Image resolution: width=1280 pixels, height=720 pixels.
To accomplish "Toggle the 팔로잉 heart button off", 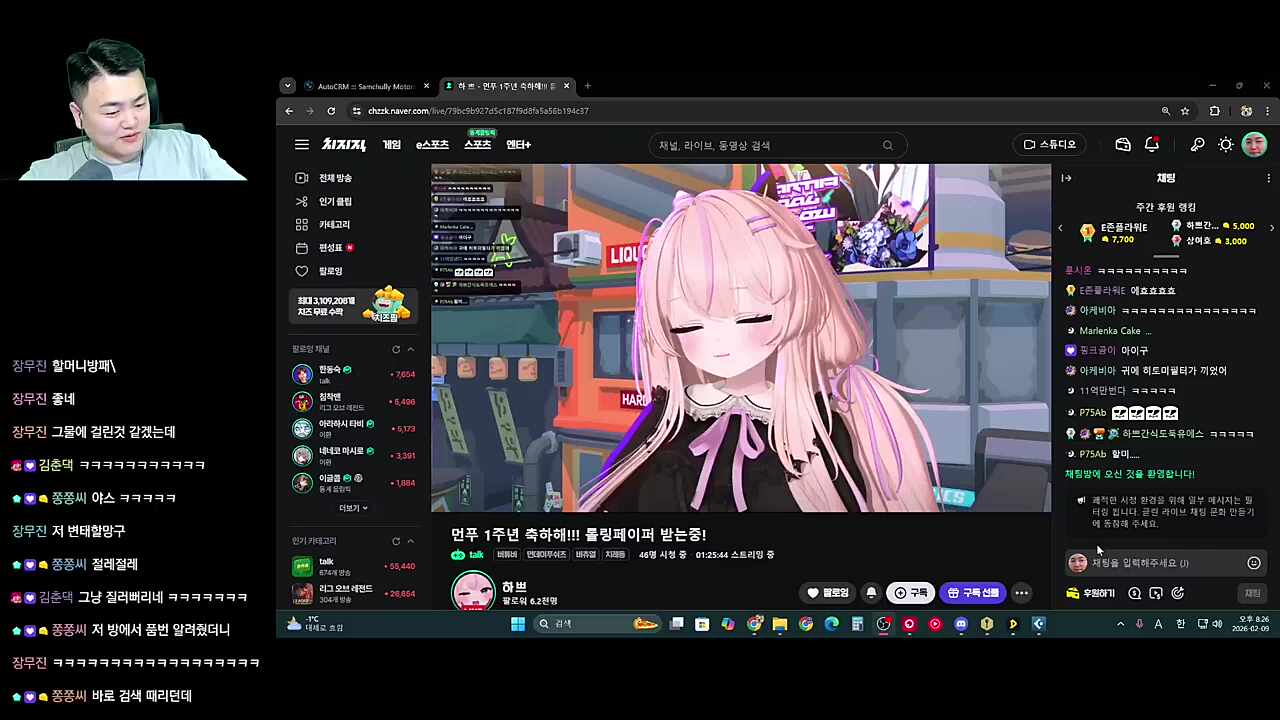I will [x=830, y=592].
